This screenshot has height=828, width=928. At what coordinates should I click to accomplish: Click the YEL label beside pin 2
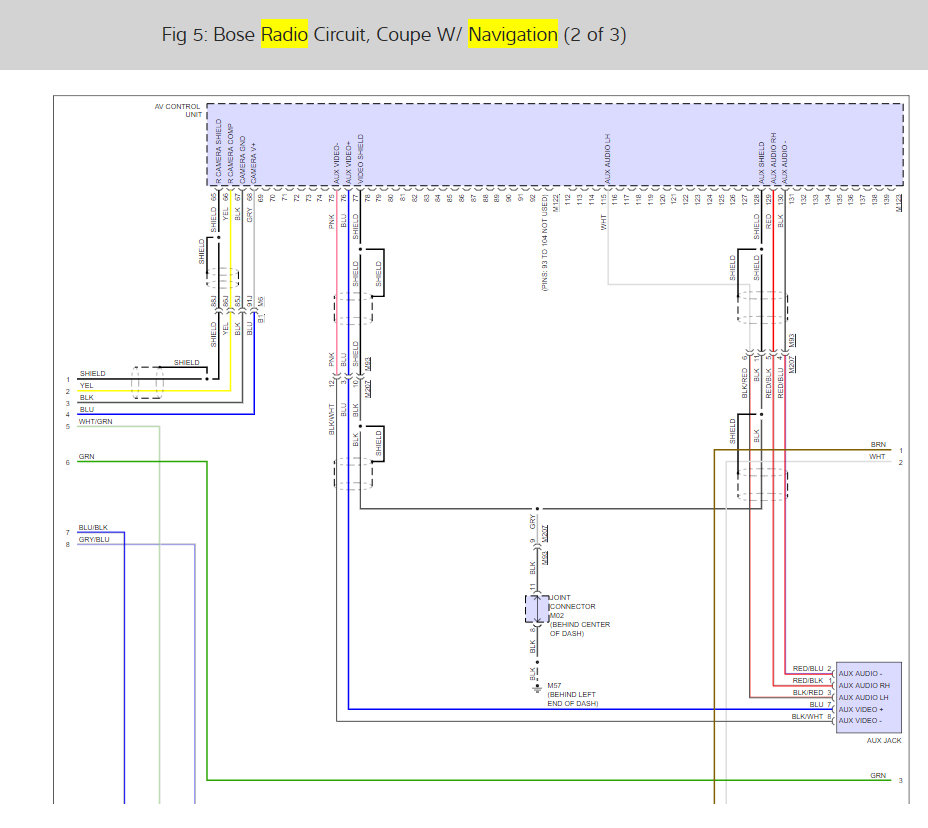(x=86, y=385)
